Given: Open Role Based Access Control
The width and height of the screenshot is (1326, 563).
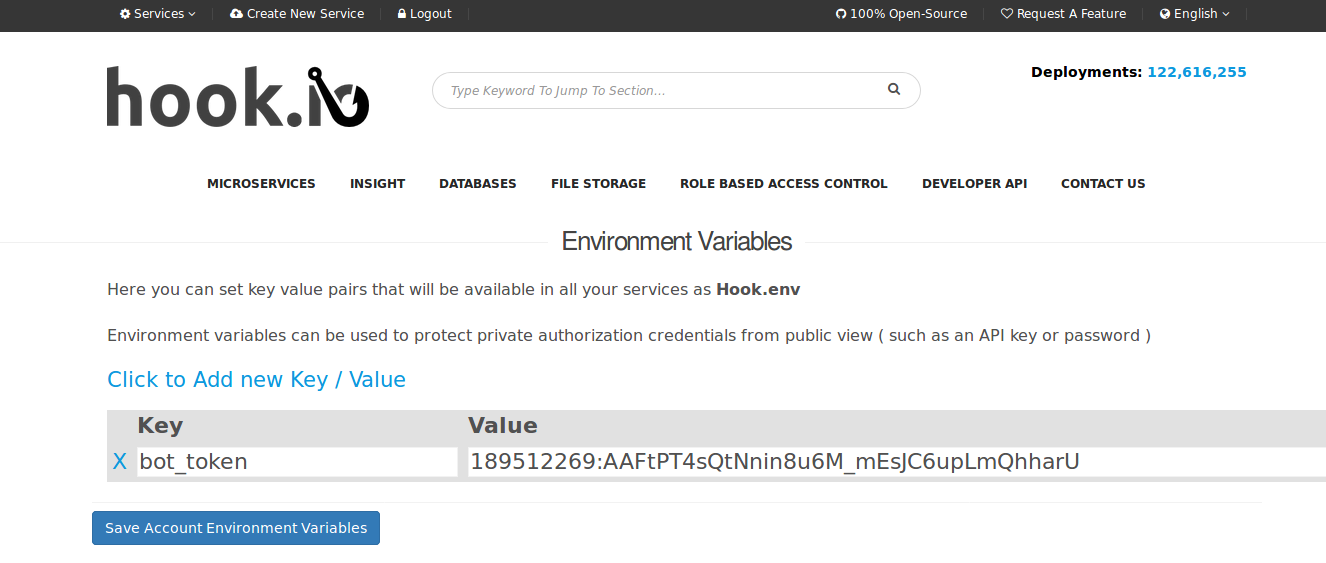Looking at the screenshot, I should (x=784, y=184).
